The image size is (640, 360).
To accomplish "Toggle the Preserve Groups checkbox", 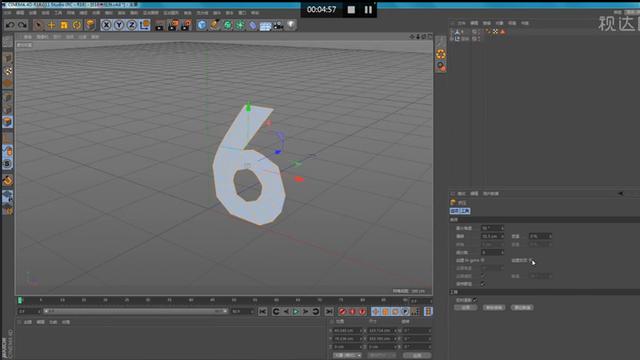I will pyautogui.click(x=483, y=284).
